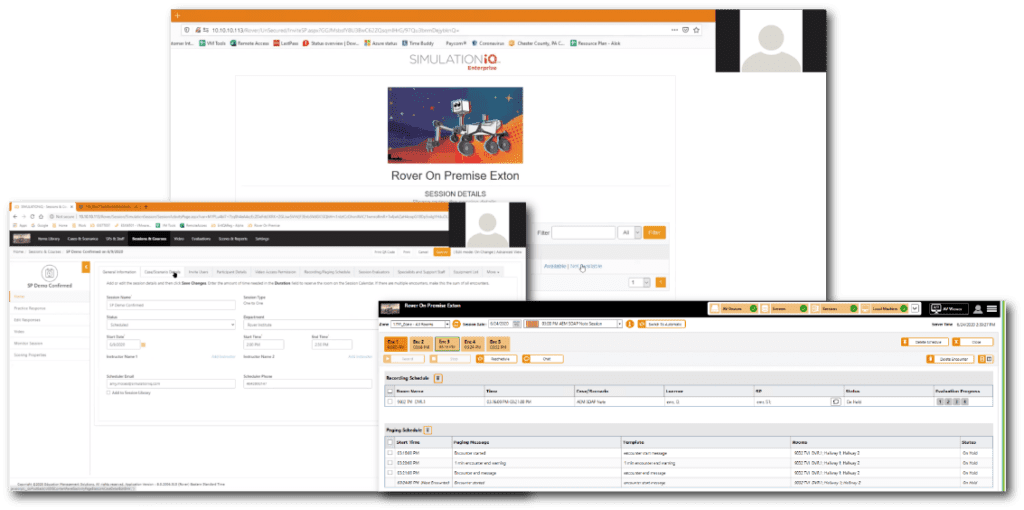Click the orange info icon beside session dropdown
1024x510 pixels.
tap(630, 324)
